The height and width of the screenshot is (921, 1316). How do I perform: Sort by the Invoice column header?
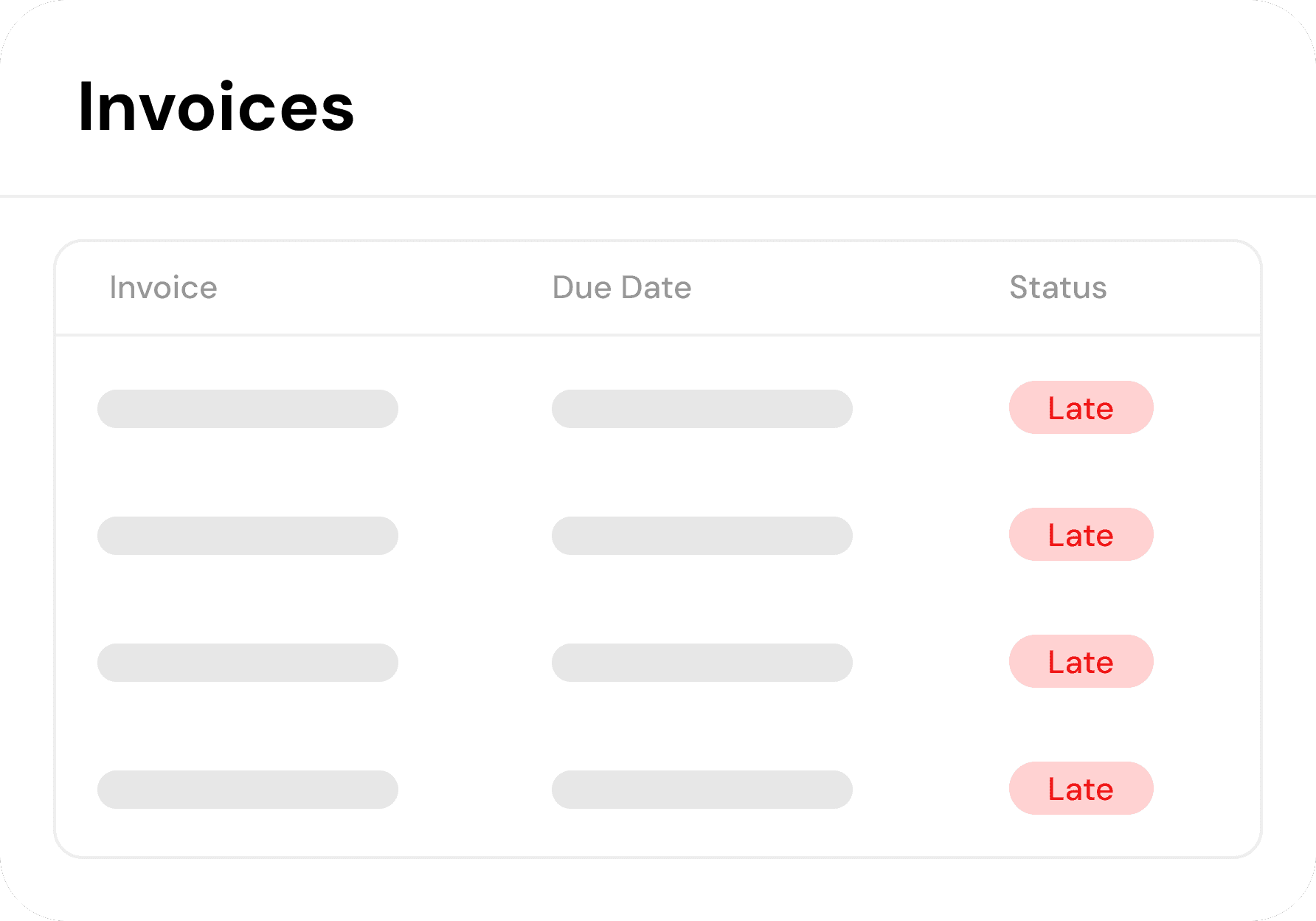[x=163, y=287]
